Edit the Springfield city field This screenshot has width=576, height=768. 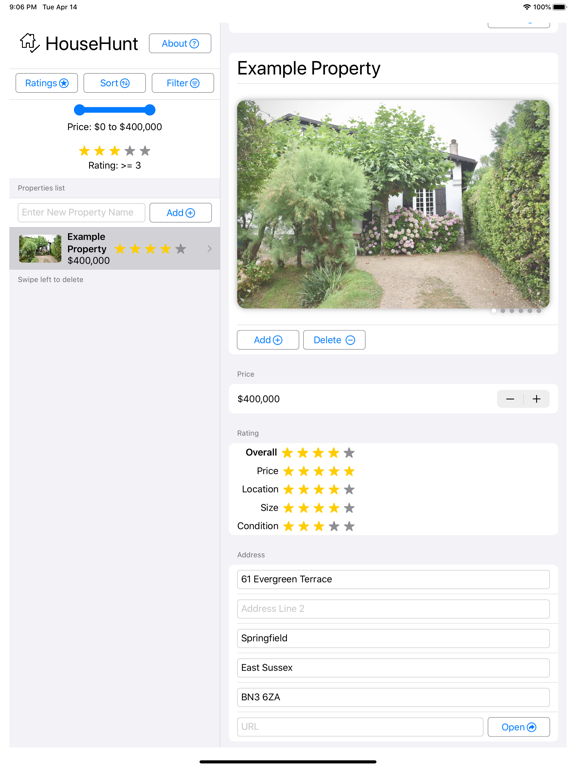point(393,638)
